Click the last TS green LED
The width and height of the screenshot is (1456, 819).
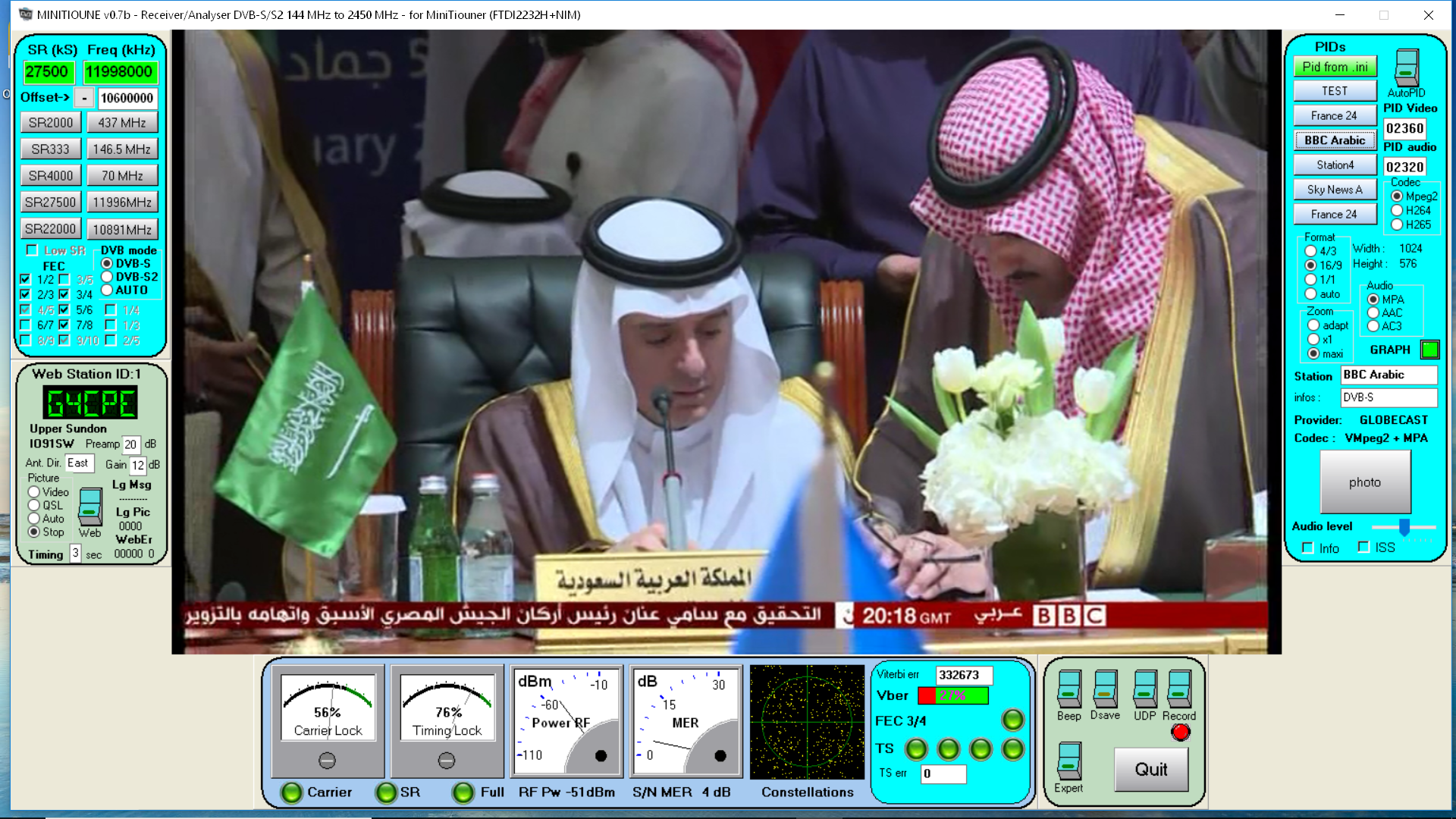coord(1012,749)
